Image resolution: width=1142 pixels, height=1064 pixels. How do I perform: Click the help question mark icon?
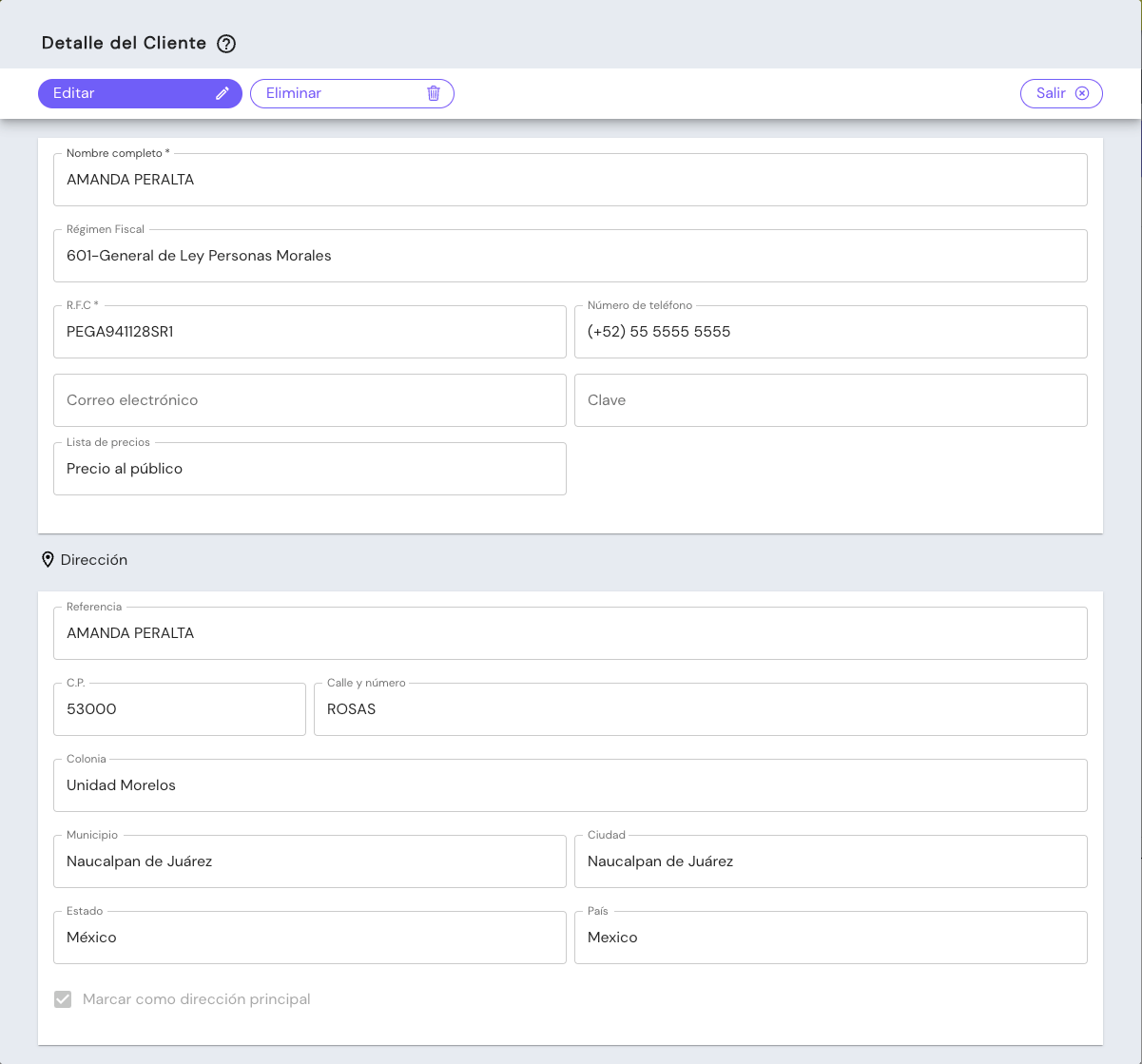pos(225,43)
